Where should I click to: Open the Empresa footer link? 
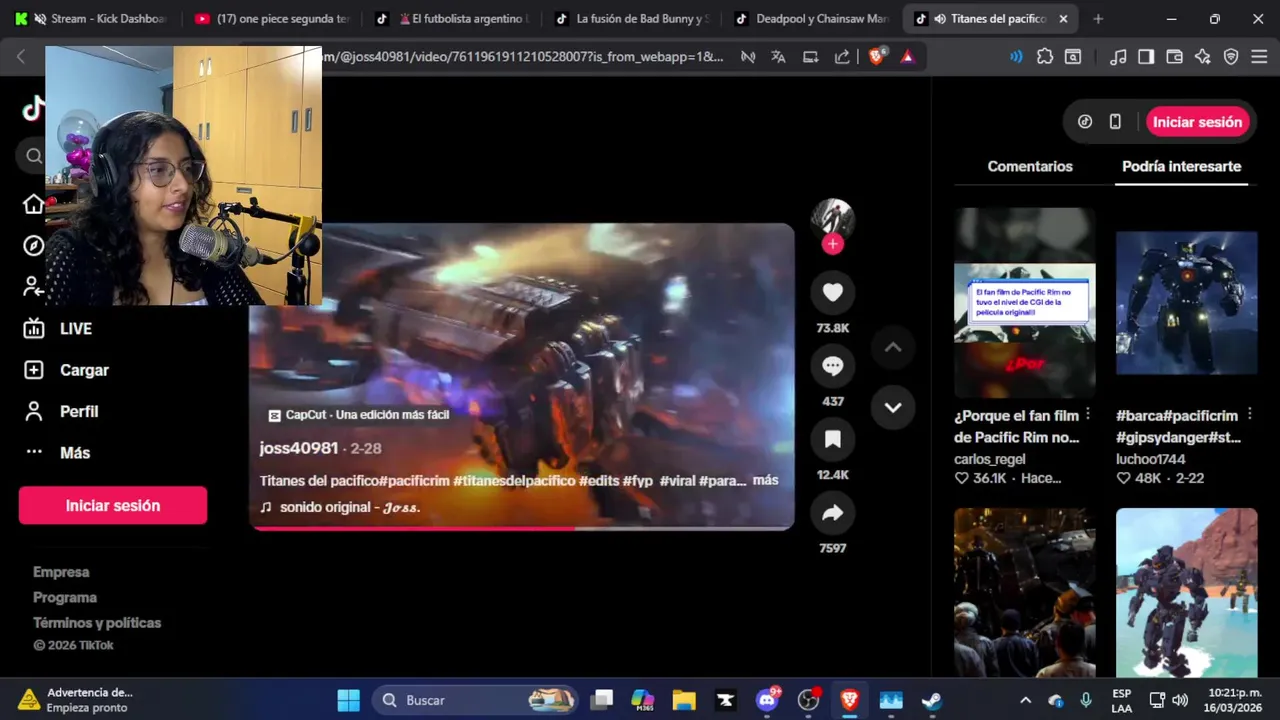61,572
